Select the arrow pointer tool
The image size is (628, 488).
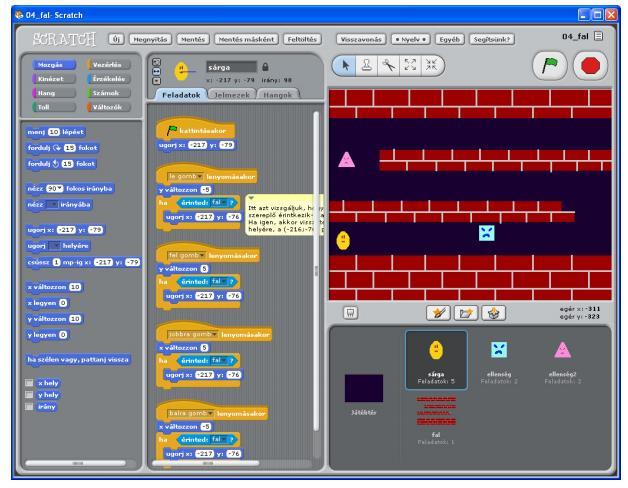346,65
